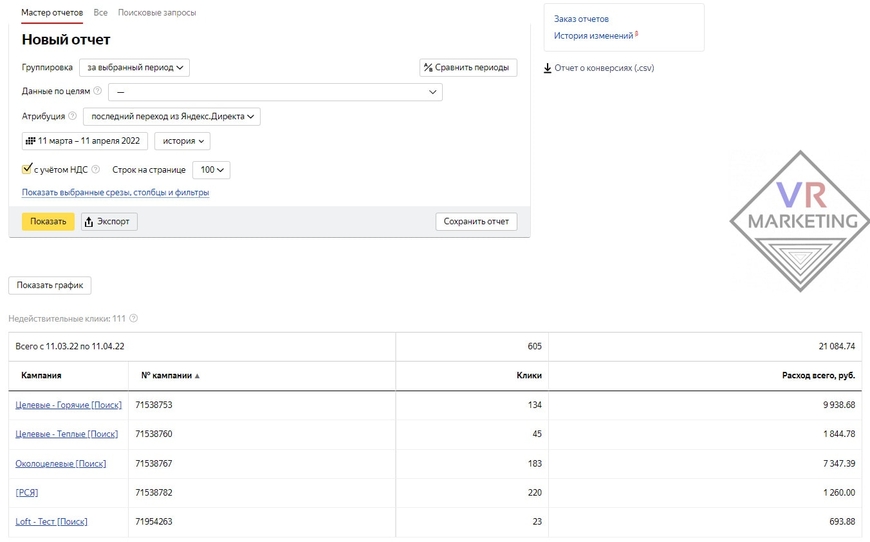This screenshot has height=542, width=870.
Task: Switch to the Поисковые запросы tab
Action: pos(157,12)
